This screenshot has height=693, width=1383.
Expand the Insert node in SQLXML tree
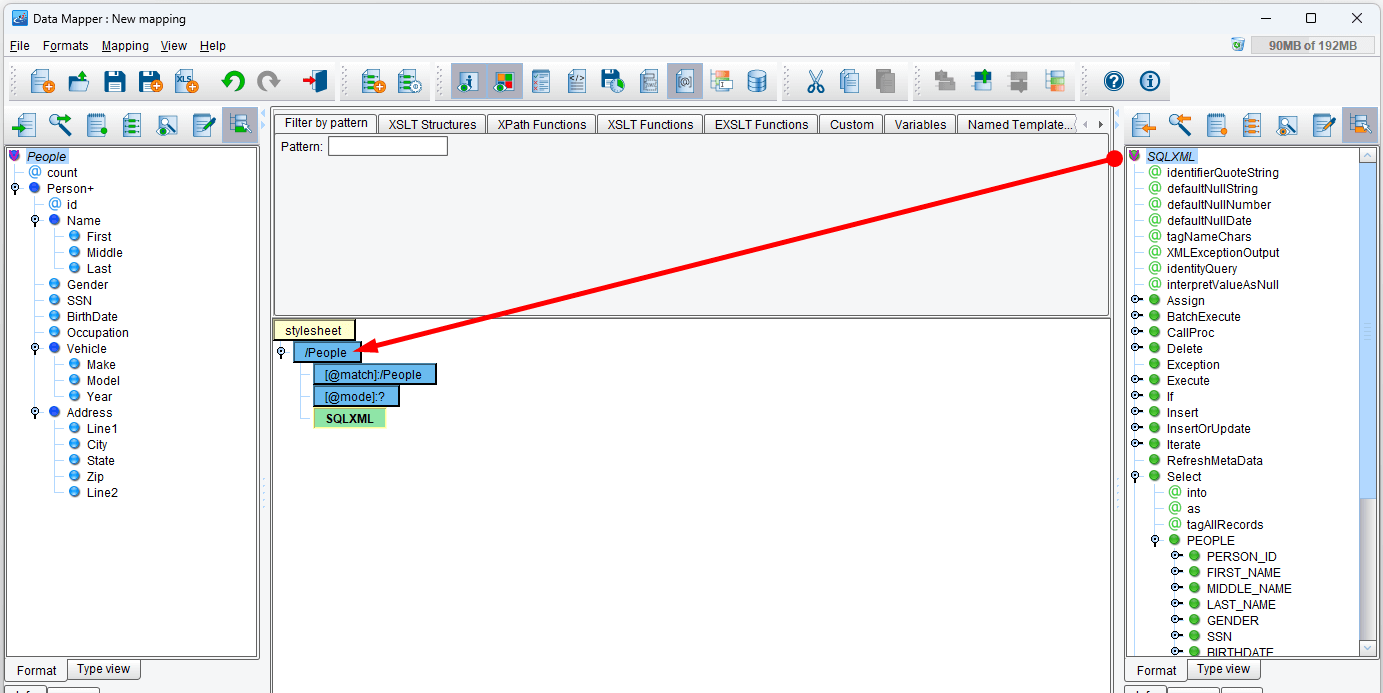[1136, 413]
